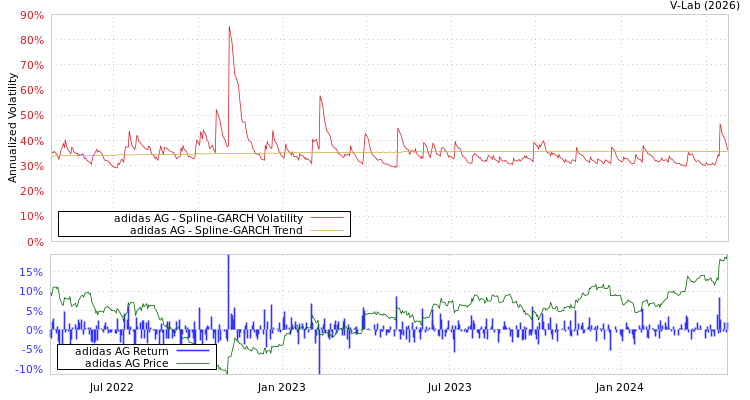Click the Price legend line swatch

tap(192, 363)
